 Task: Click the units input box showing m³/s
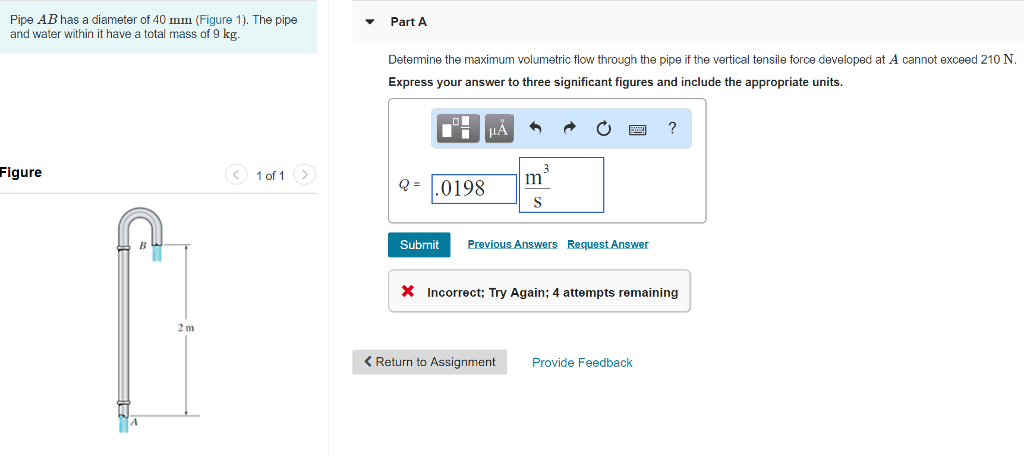pos(561,185)
